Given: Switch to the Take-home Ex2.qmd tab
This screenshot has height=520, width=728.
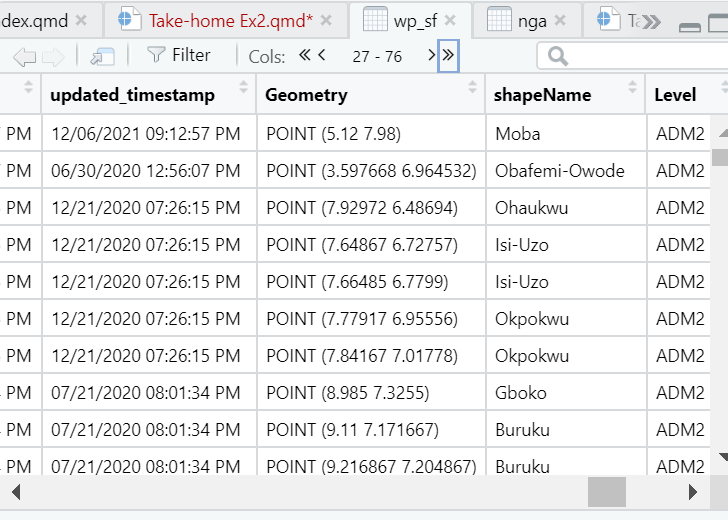Looking at the screenshot, I should click(x=230, y=20).
